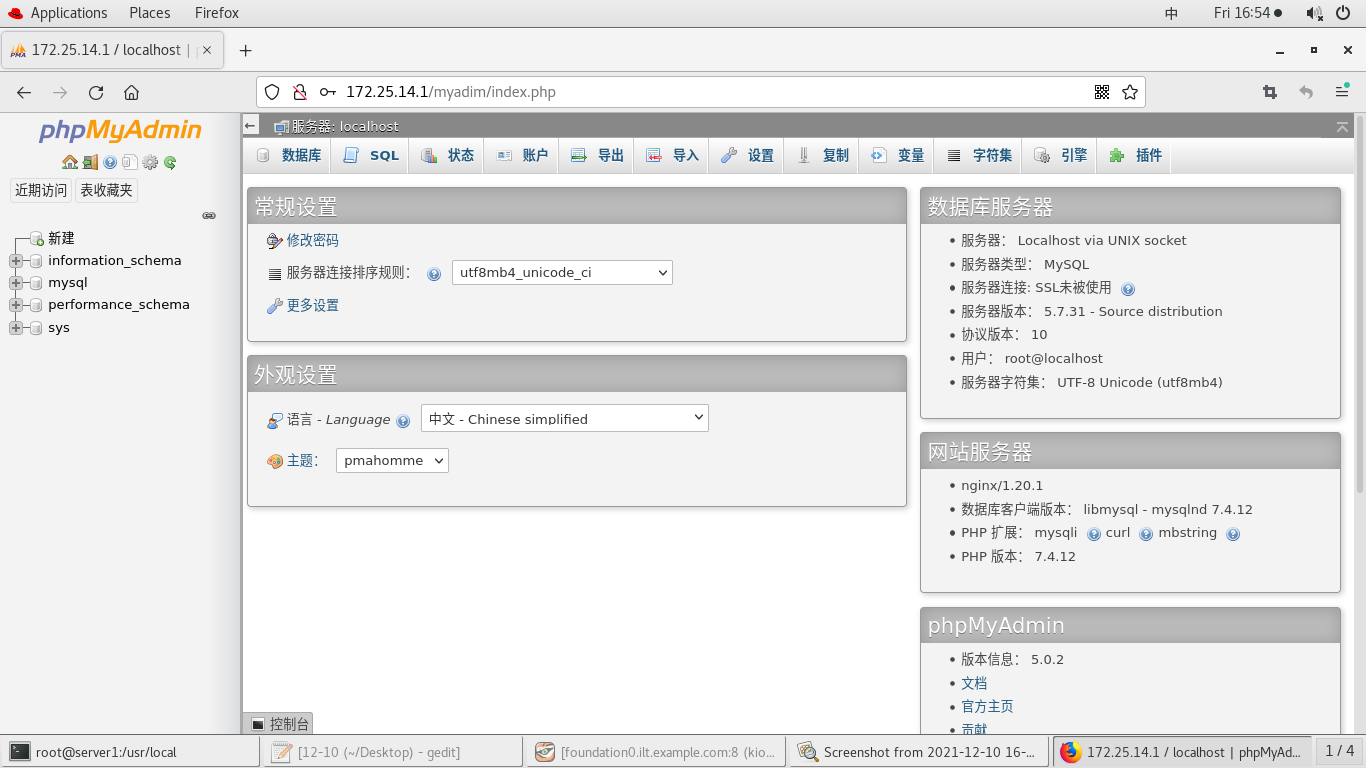Switch to the 导出 tab
1366x768 pixels.
click(597, 155)
